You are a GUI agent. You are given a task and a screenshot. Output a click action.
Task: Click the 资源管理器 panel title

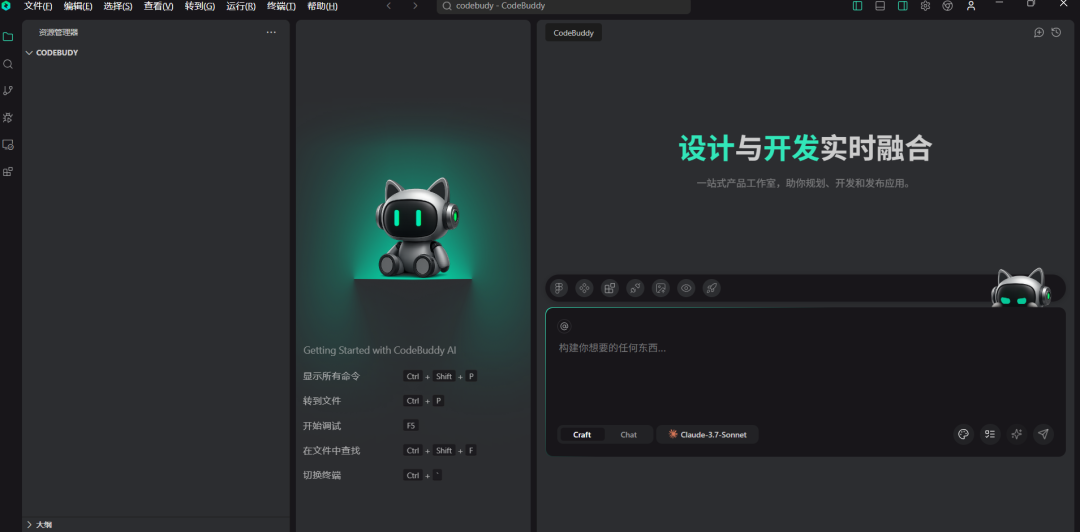(x=59, y=32)
